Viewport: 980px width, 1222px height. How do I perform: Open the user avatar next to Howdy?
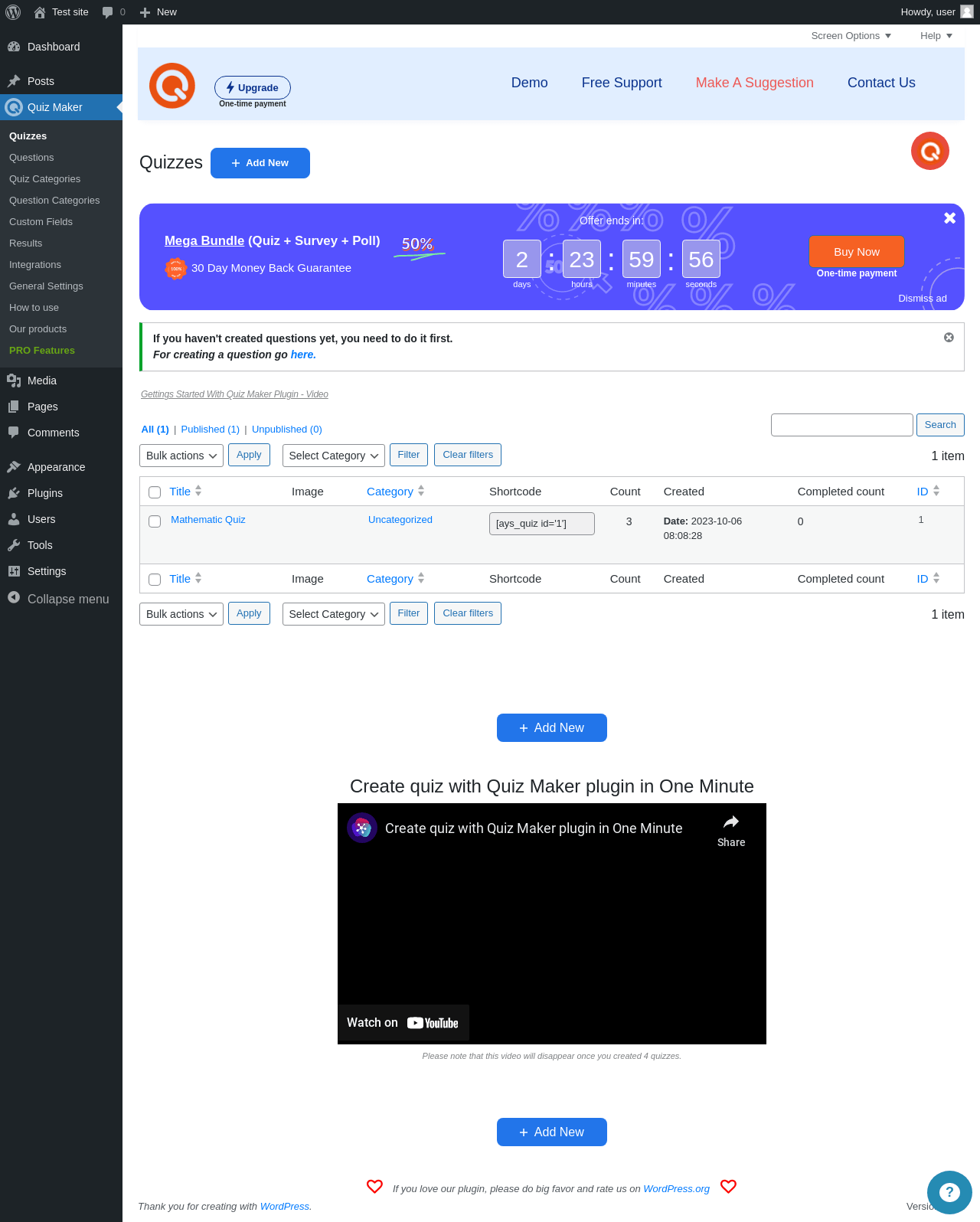(967, 11)
